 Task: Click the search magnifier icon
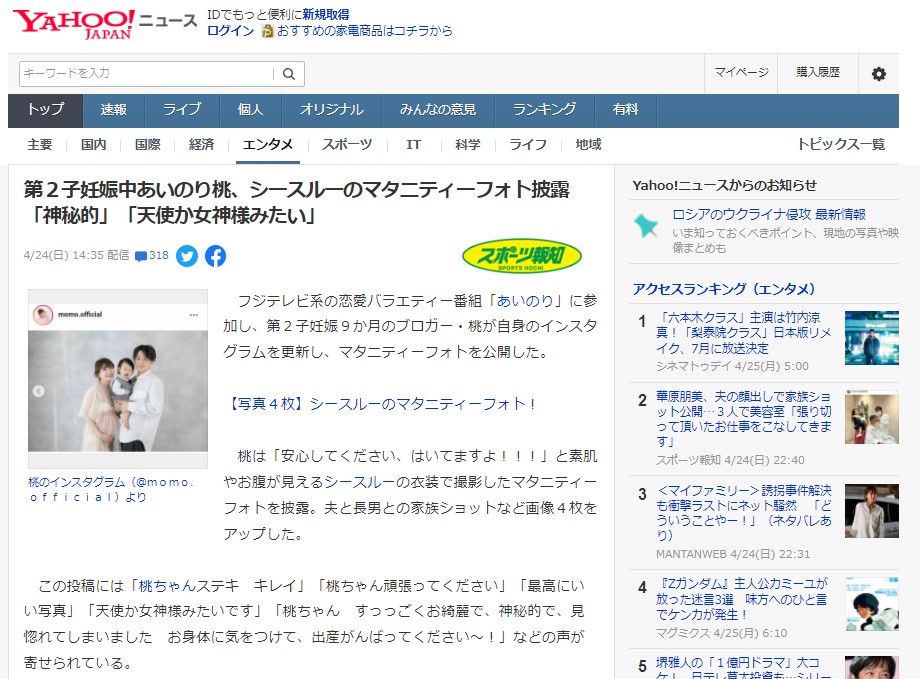click(x=289, y=74)
